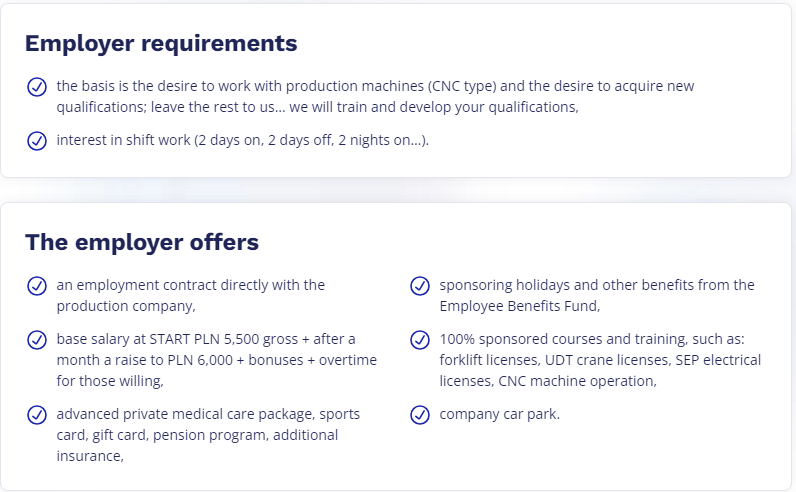Click the checkmark icon beside CNC machines requirement
The width and height of the screenshot is (796, 492).
coord(37,87)
